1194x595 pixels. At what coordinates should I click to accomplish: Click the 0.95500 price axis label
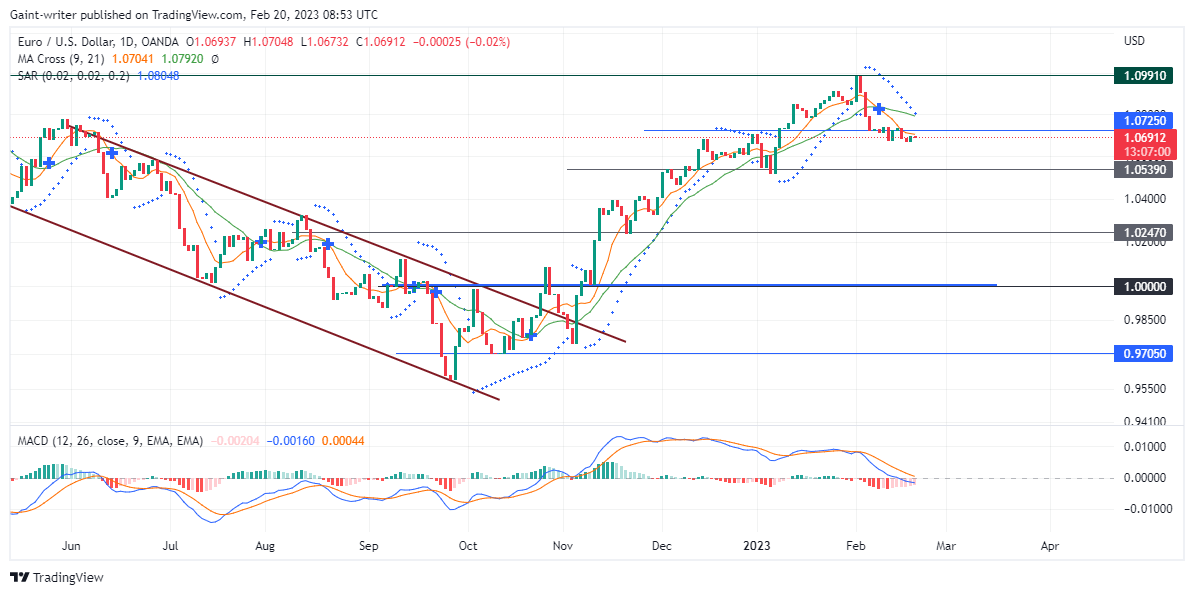[x=1145, y=389]
